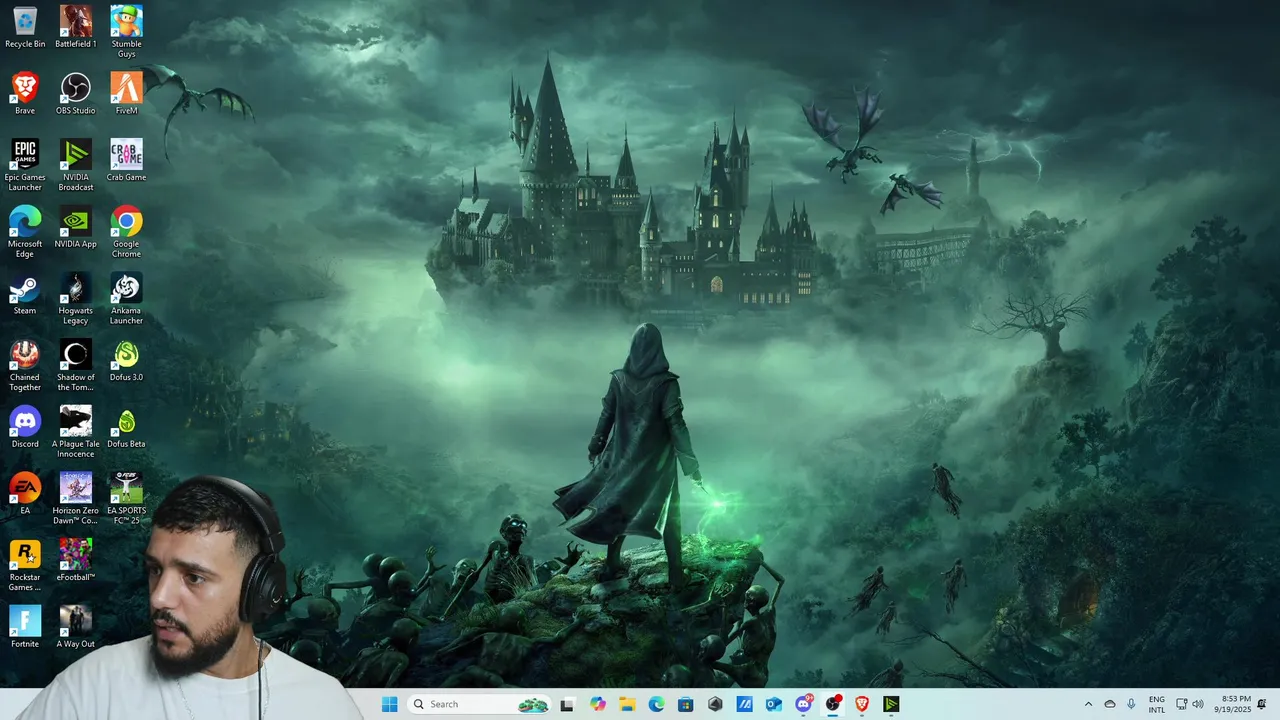
Task: Open network and volume quick settings
Action: click(1190, 704)
